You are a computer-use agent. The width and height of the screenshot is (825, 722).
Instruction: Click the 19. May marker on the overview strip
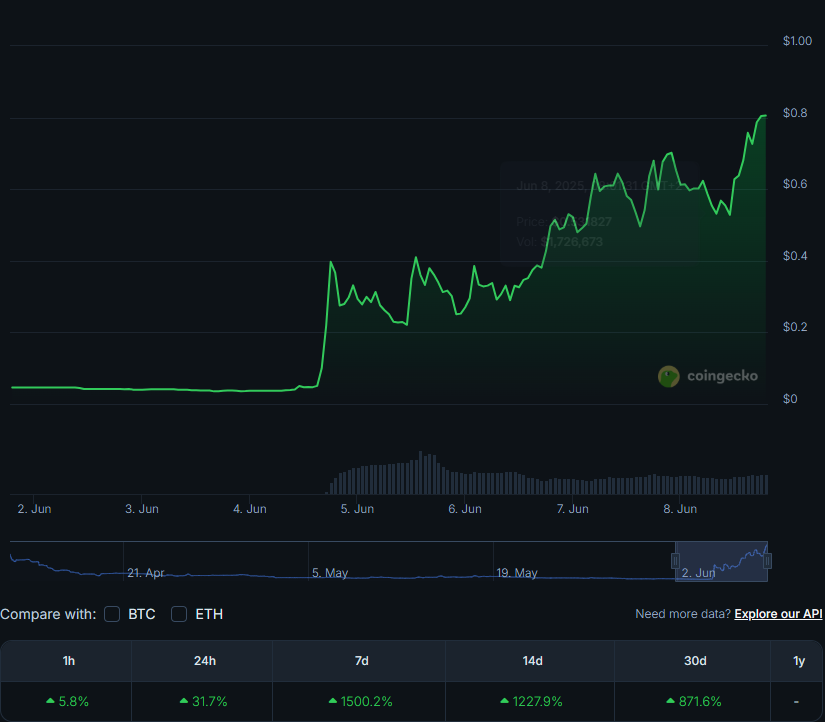pos(518,573)
